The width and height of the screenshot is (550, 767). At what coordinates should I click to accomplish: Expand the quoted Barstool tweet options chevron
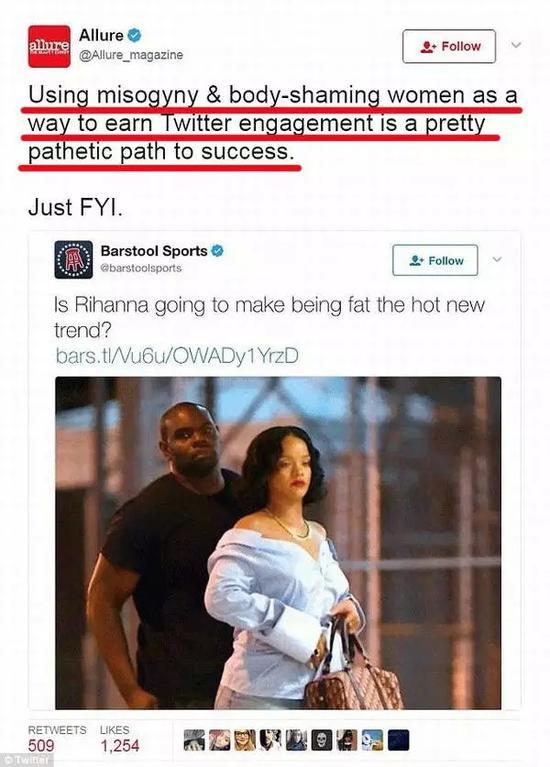[x=497, y=259]
